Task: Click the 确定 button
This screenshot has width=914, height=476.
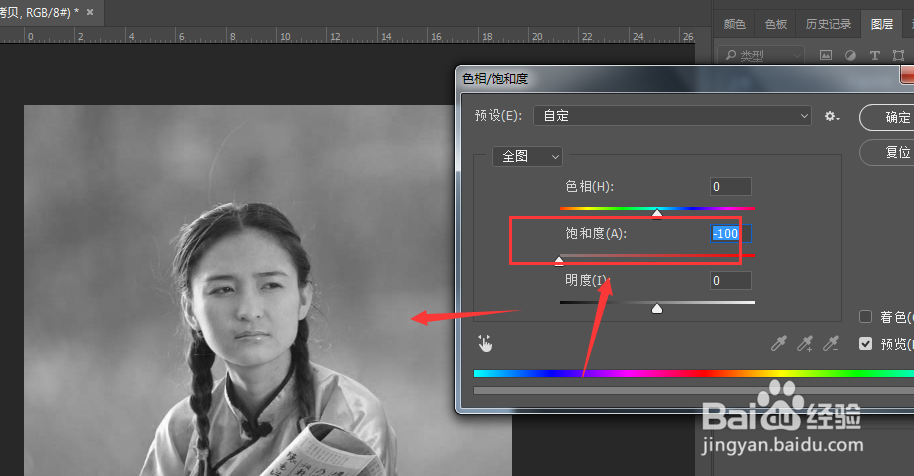Action: [x=887, y=117]
